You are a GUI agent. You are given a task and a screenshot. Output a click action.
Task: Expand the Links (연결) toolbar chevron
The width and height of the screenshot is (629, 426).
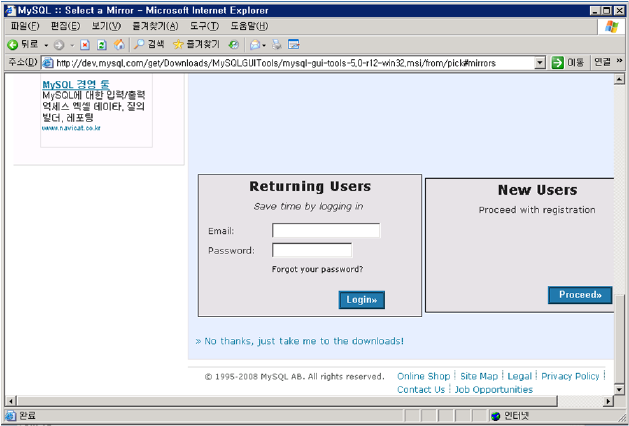pyautogui.click(x=619, y=61)
